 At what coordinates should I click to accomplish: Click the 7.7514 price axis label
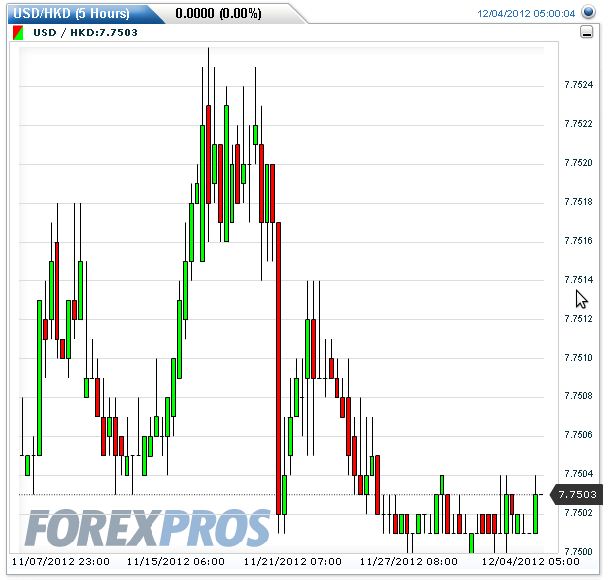click(x=579, y=279)
